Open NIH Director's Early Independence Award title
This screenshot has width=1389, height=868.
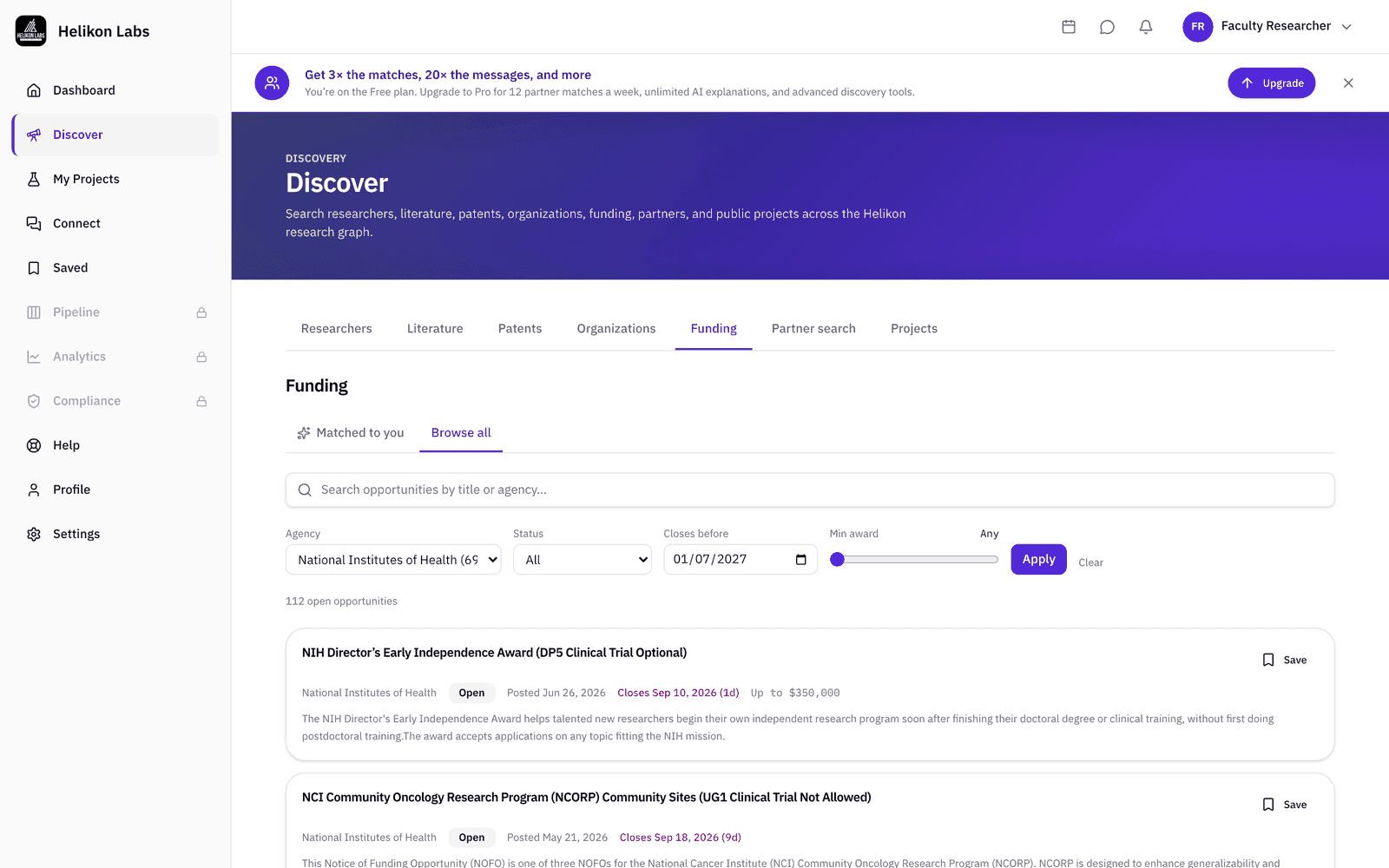pyautogui.click(x=494, y=653)
